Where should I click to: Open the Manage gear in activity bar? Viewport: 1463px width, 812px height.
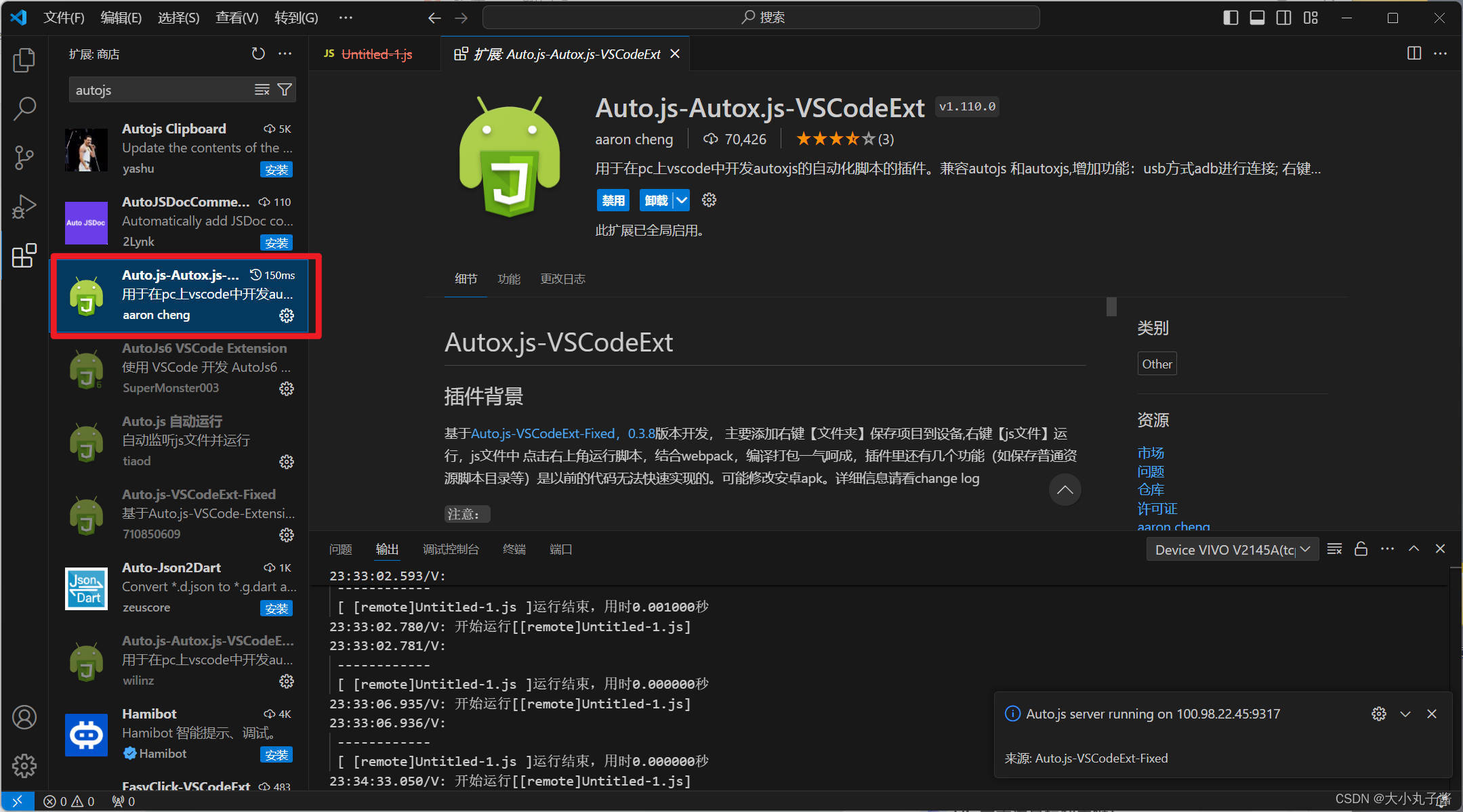24,766
